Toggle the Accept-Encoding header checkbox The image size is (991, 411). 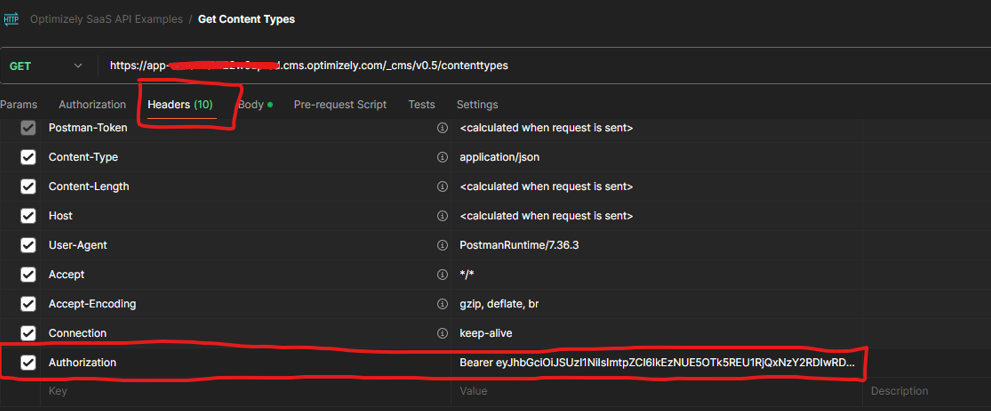(x=28, y=304)
